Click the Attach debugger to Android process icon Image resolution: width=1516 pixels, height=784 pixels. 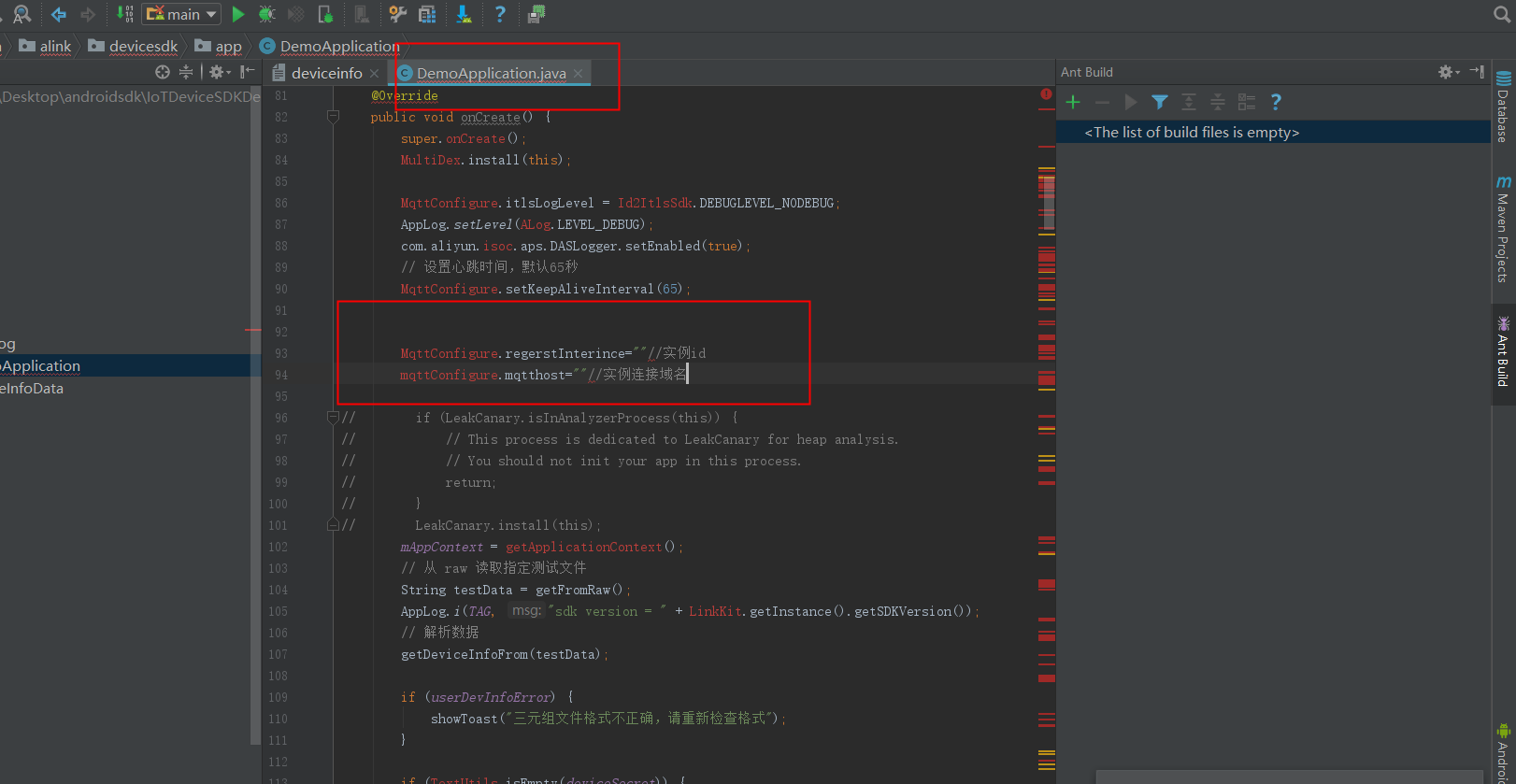(x=325, y=14)
